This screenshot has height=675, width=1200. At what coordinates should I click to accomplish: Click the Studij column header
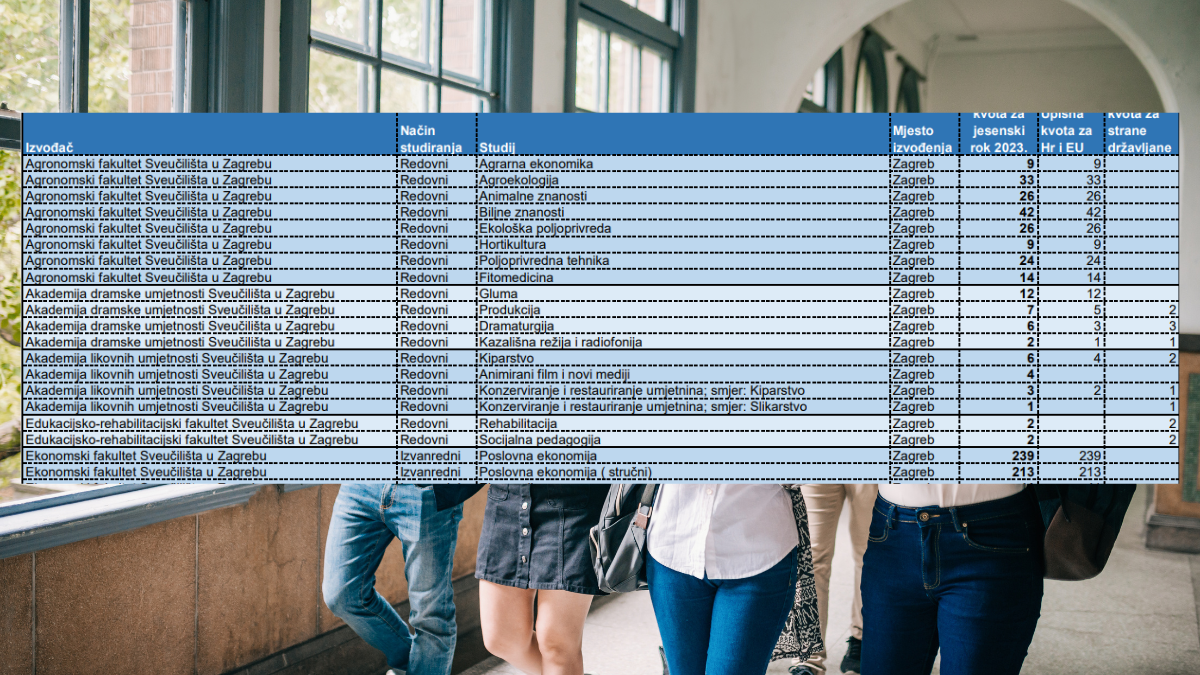[x=683, y=134]
